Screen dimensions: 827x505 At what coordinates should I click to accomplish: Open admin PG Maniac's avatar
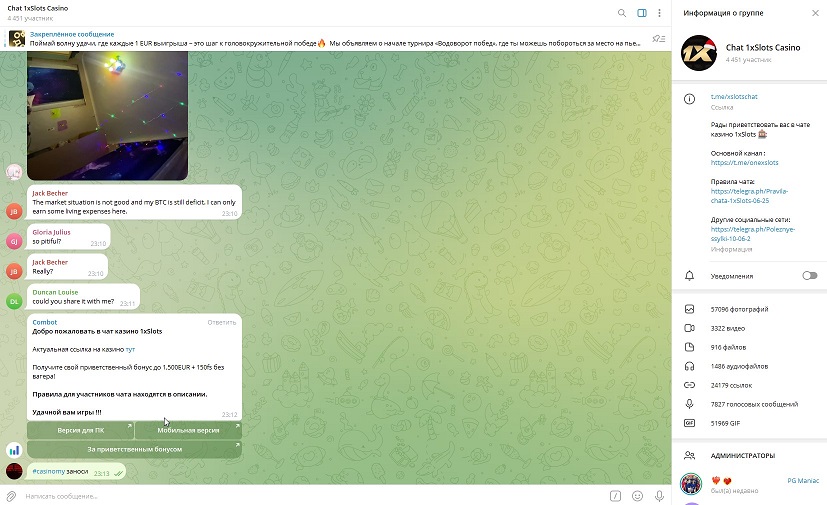pyautogui.click(x=691, y=484)
